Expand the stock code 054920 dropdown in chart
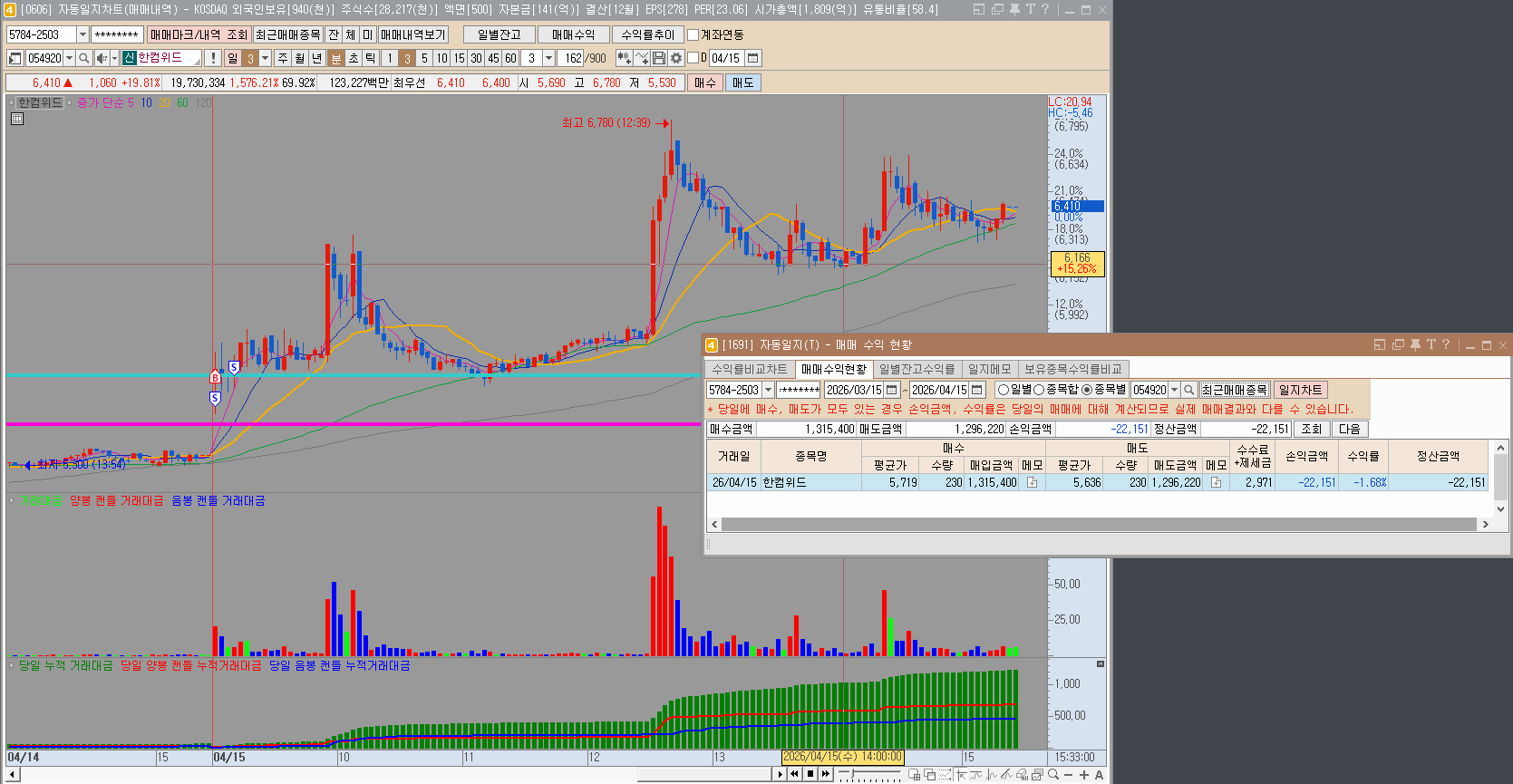The image size is (1513, 784). pos(69,58)
